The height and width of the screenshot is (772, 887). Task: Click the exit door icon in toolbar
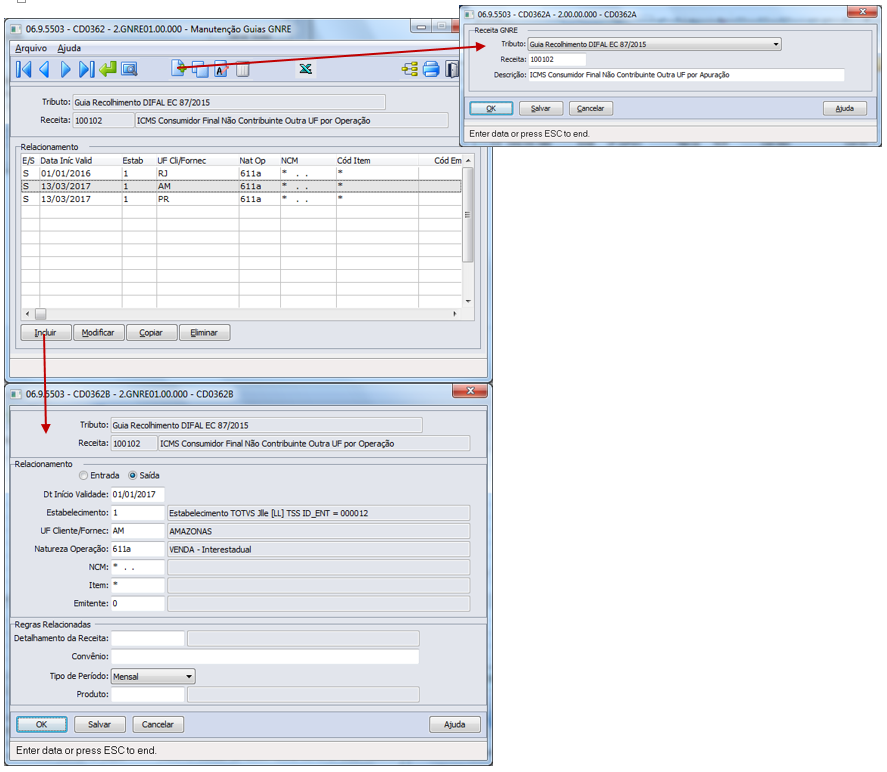click(452, 70)
